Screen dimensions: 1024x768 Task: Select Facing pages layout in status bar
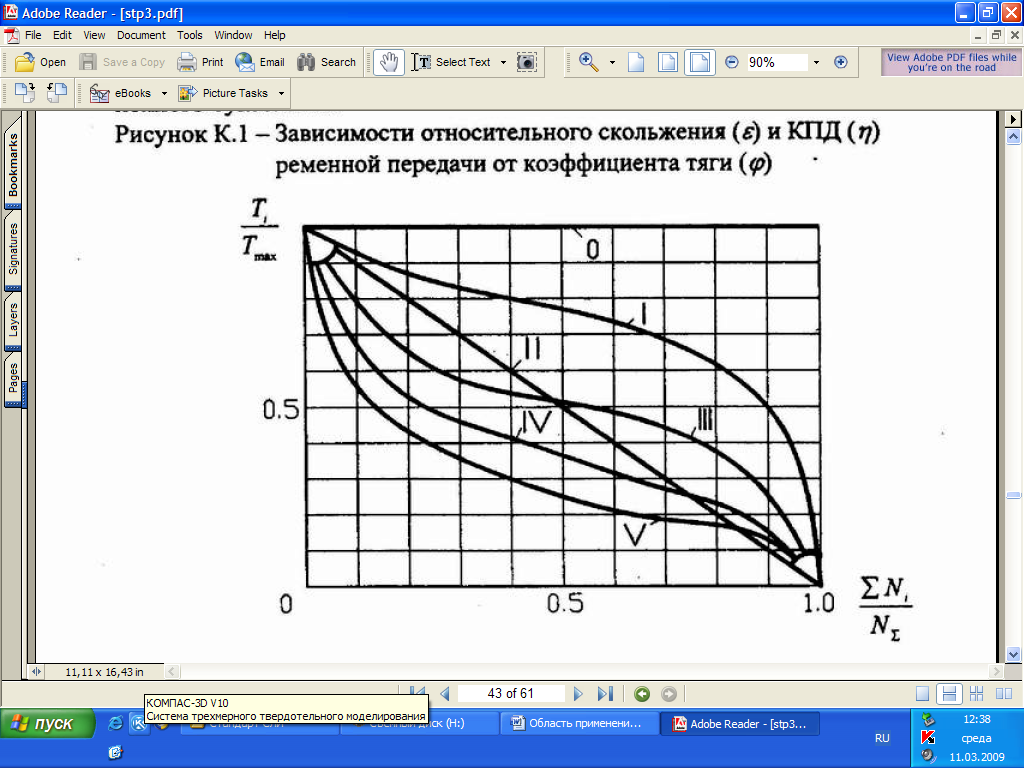(1004, 694)
